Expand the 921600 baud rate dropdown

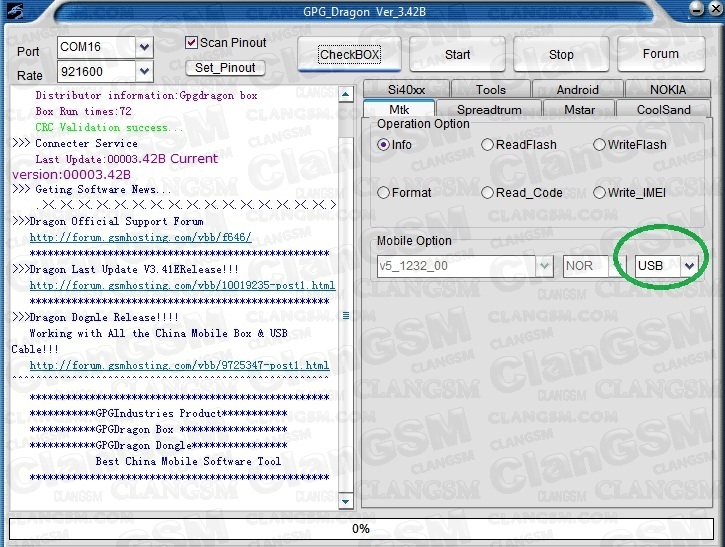[x=145, y=72]
